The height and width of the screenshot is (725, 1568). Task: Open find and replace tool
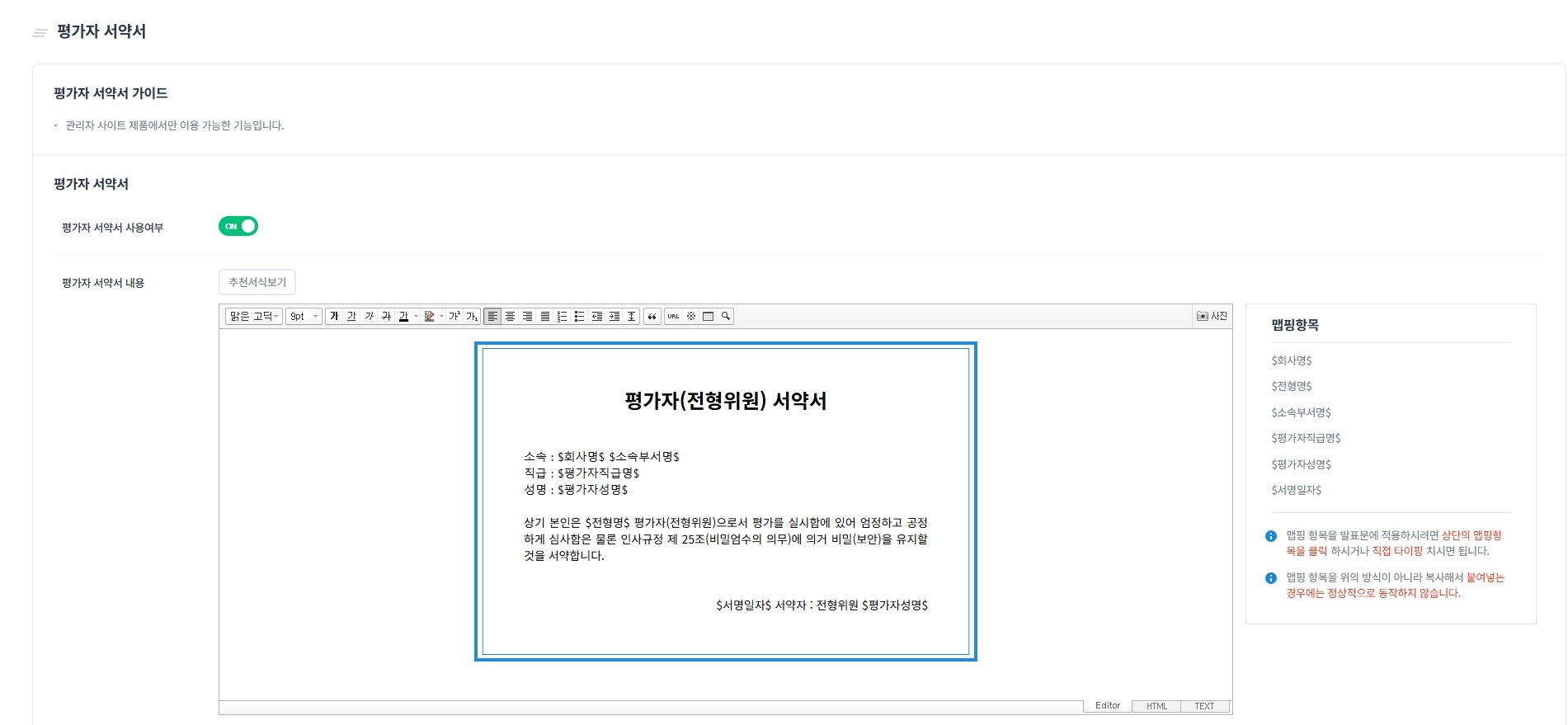tap(725, 316)
